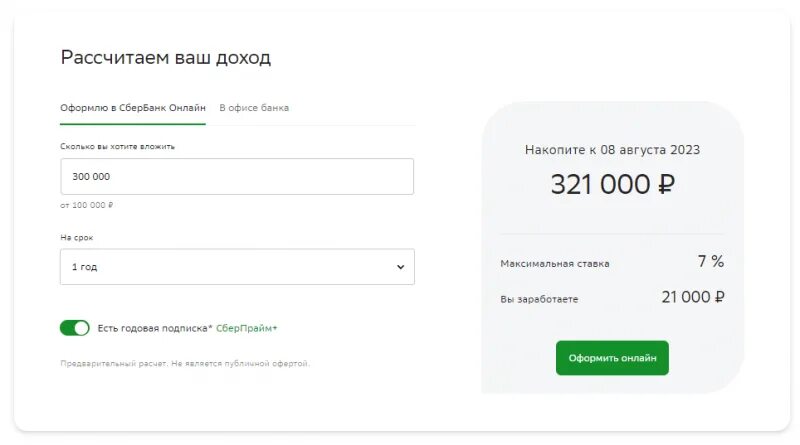Click the 321 000 ₽ total amount
The width and height of the screenshot is (800, 445).
[x=612, y=184]
